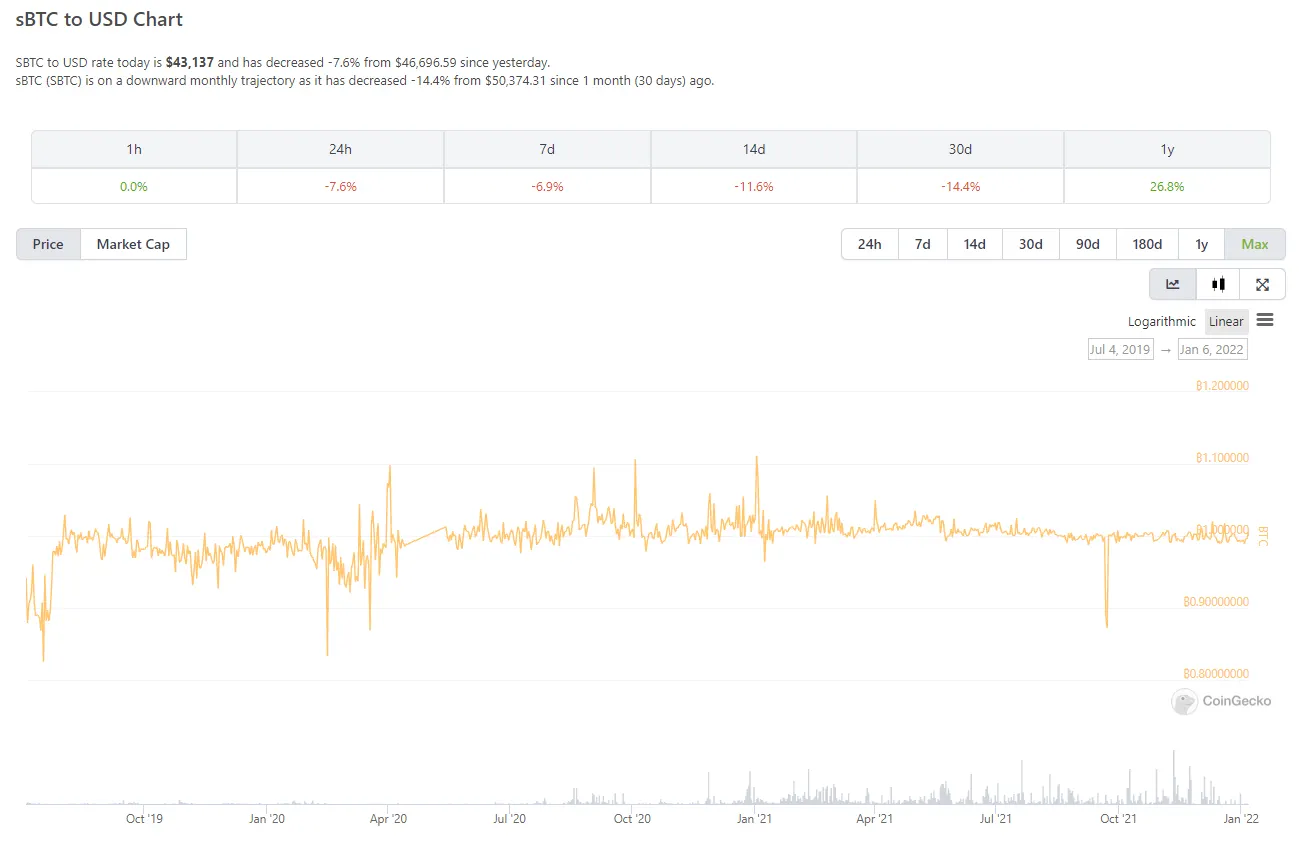Click the -7.6% 24h change value
The image size is (1299, 845).
(340, 186)
